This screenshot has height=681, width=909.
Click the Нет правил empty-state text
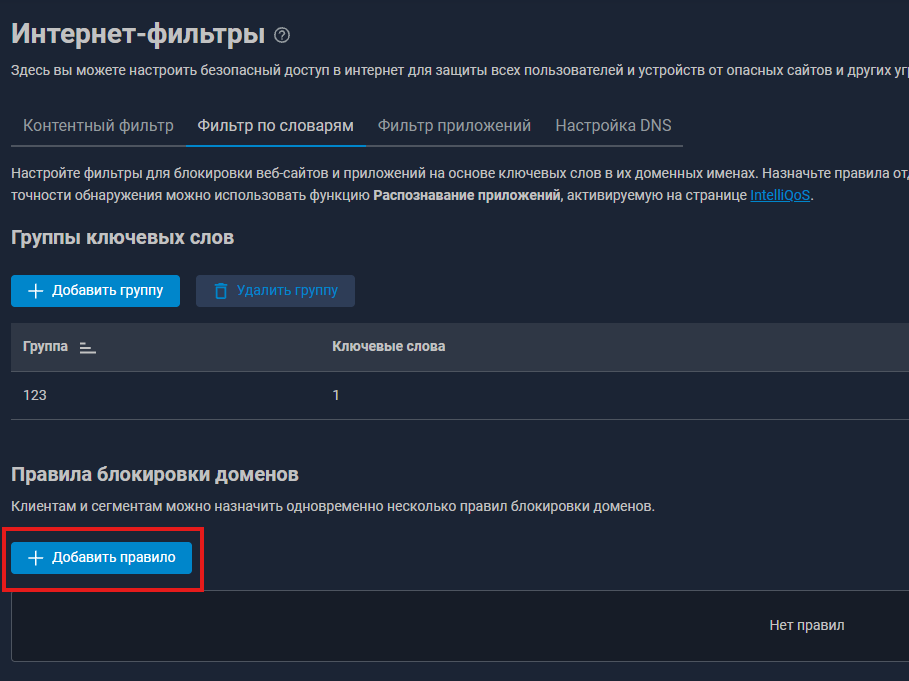806,625
